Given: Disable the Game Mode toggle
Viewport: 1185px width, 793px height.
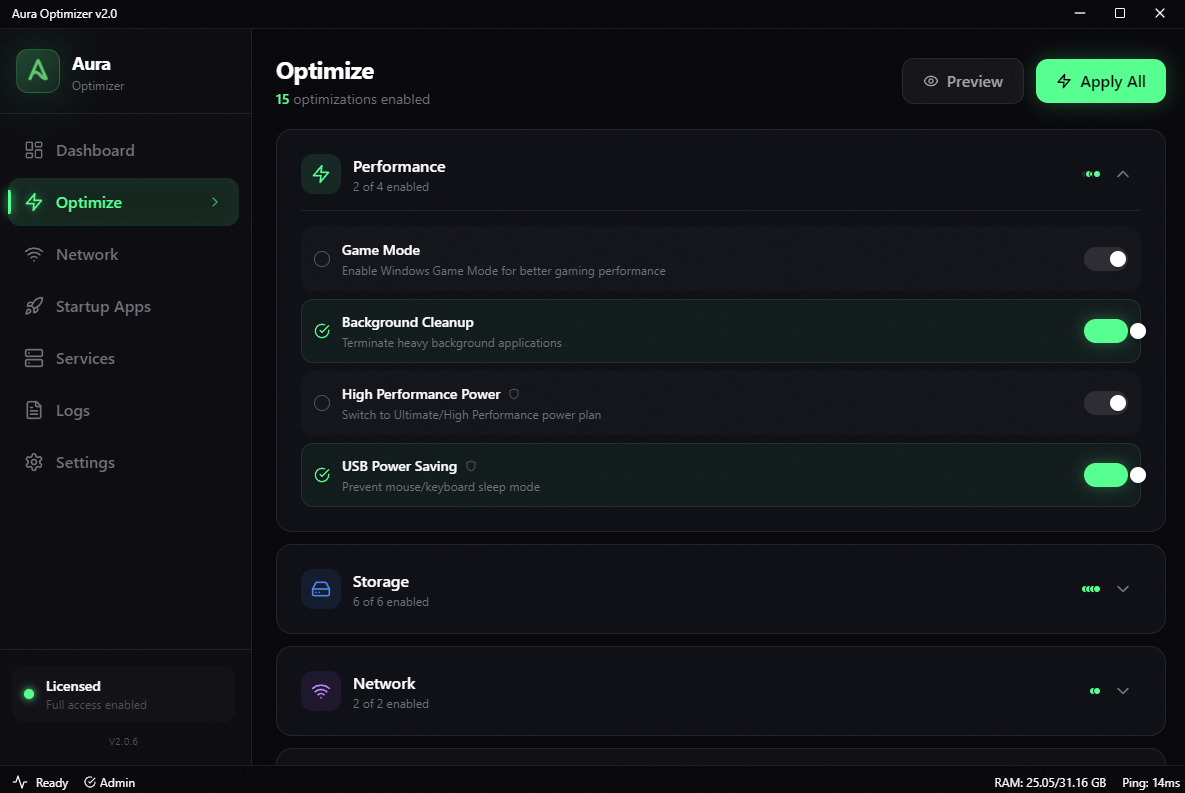Looking at the screenshot, I should [x=1105, y=259].
